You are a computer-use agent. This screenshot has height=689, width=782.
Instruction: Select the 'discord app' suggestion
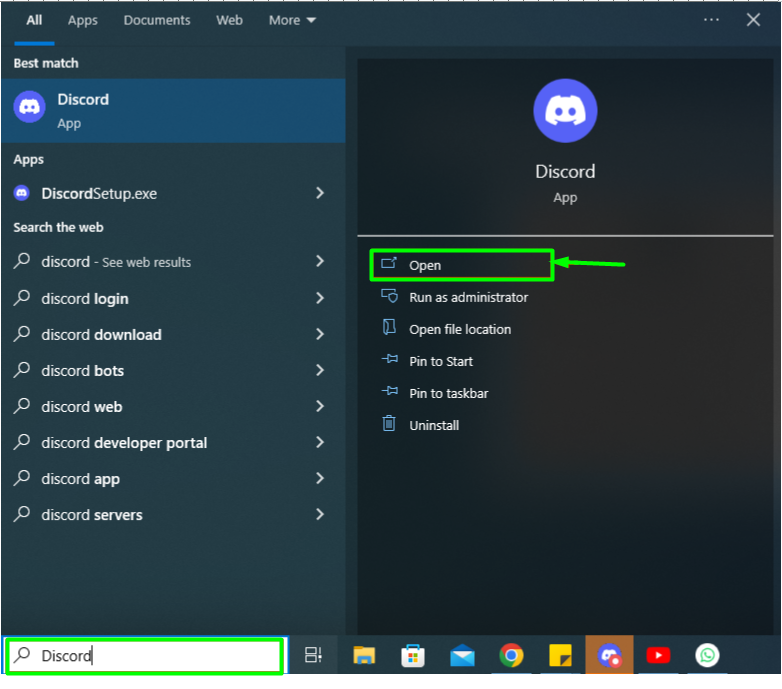pos(173,478)
